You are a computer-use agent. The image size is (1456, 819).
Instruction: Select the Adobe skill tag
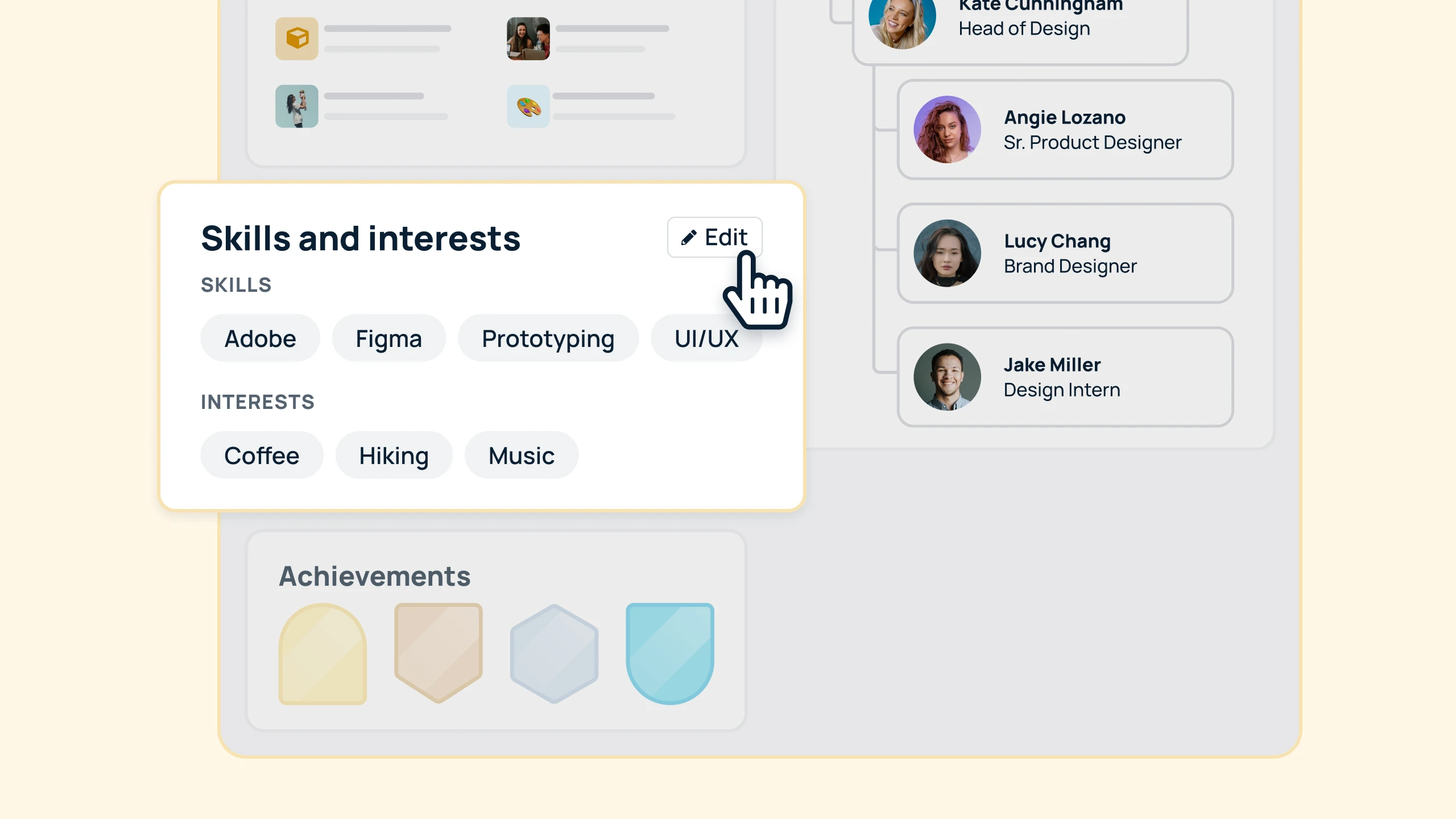tap(260, 338)
